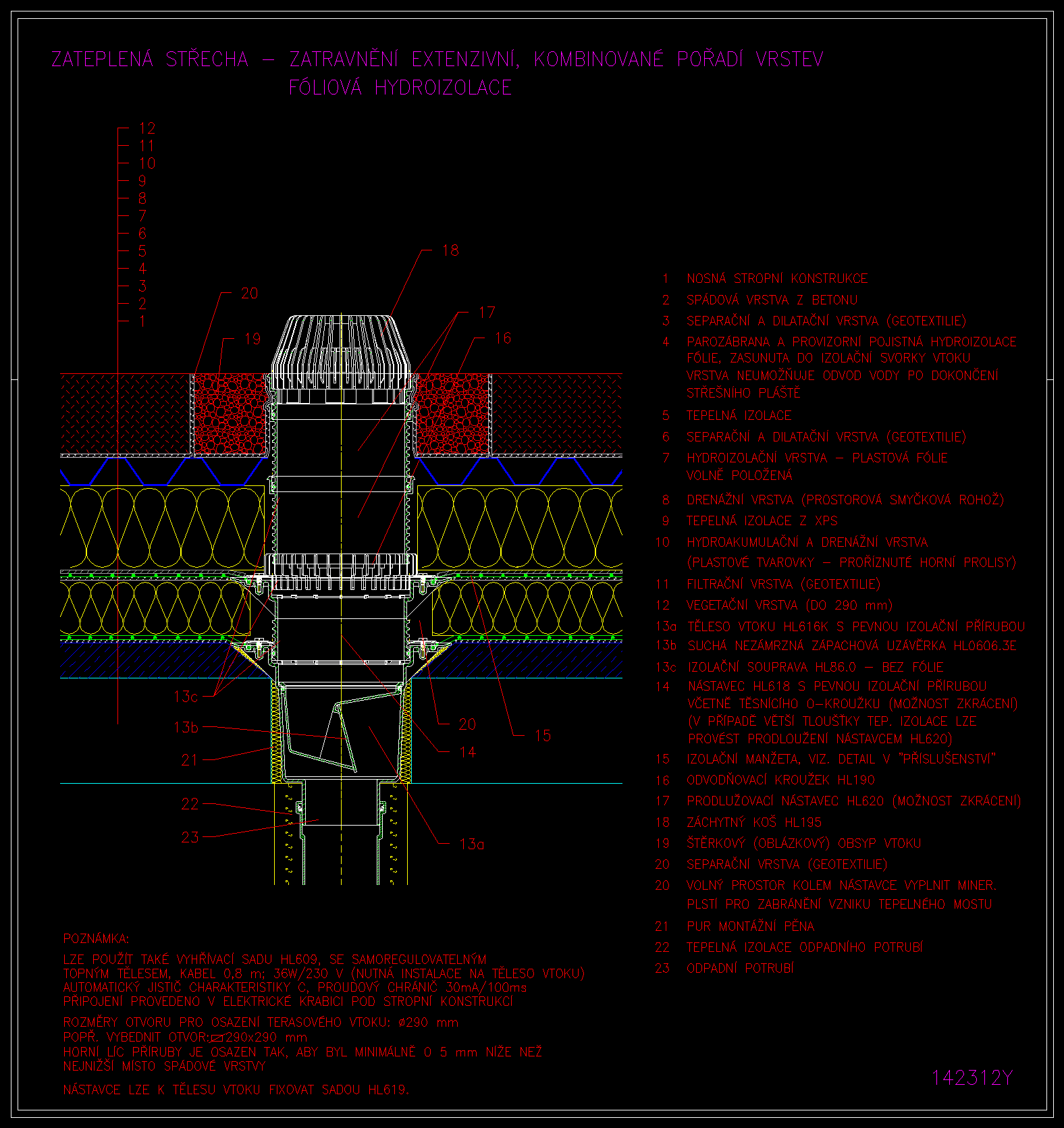Click callout number 21 in the section drawing
The width and height of the screenshot is (1064, 1128).
(x=190, y=761)
